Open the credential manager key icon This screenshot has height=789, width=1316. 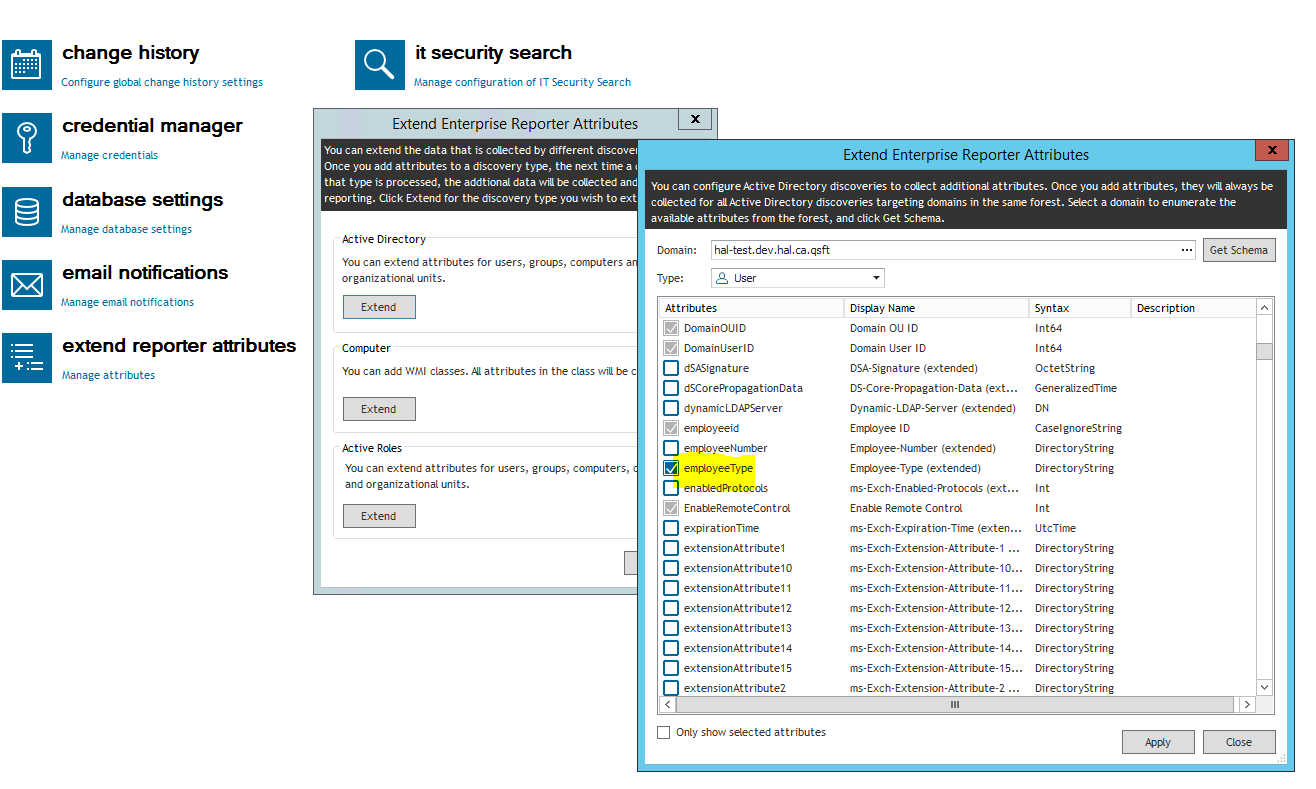(26, 138)
